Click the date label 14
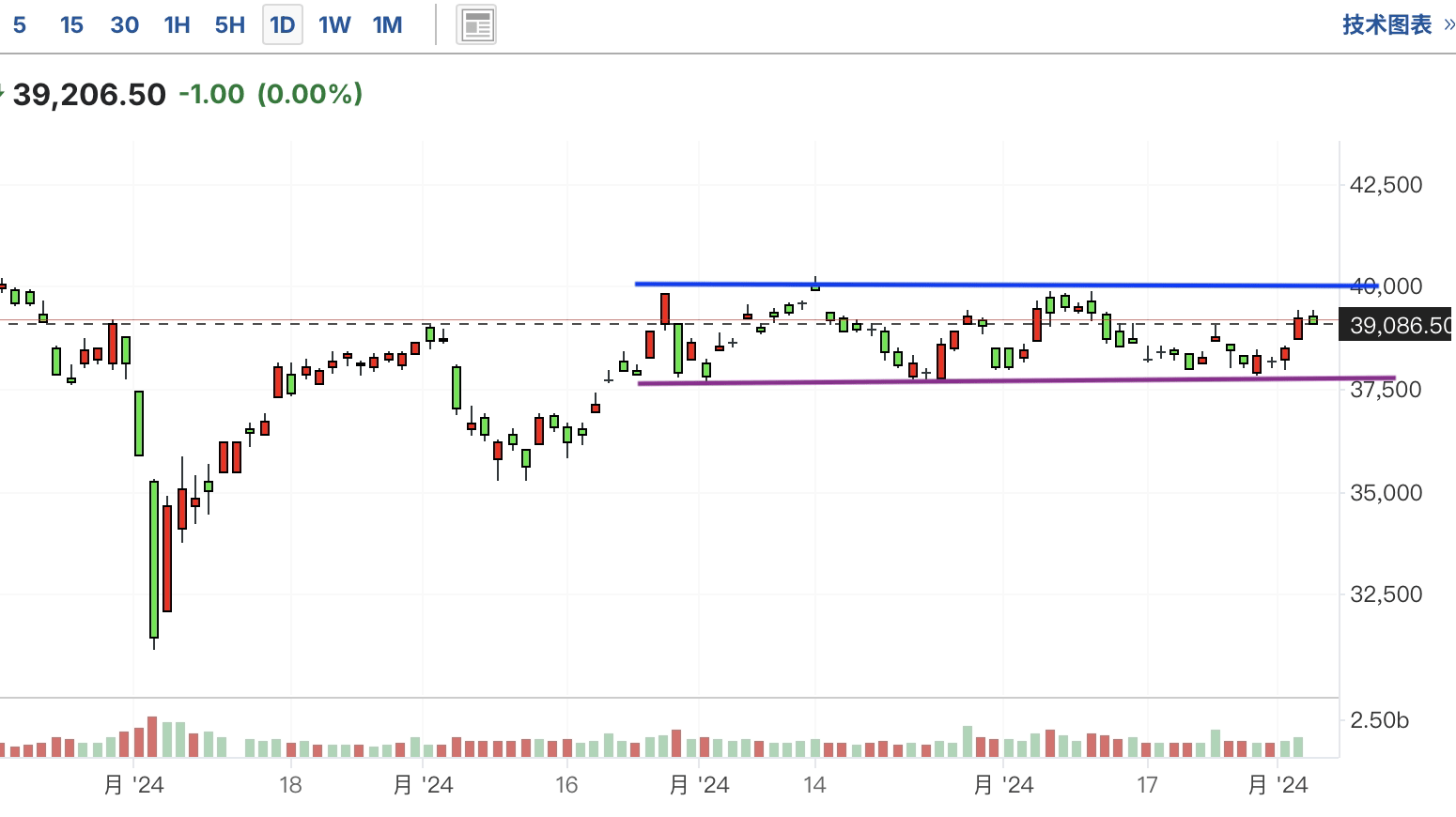Viewport: 1456px width, 817px height. pos(814,784)
